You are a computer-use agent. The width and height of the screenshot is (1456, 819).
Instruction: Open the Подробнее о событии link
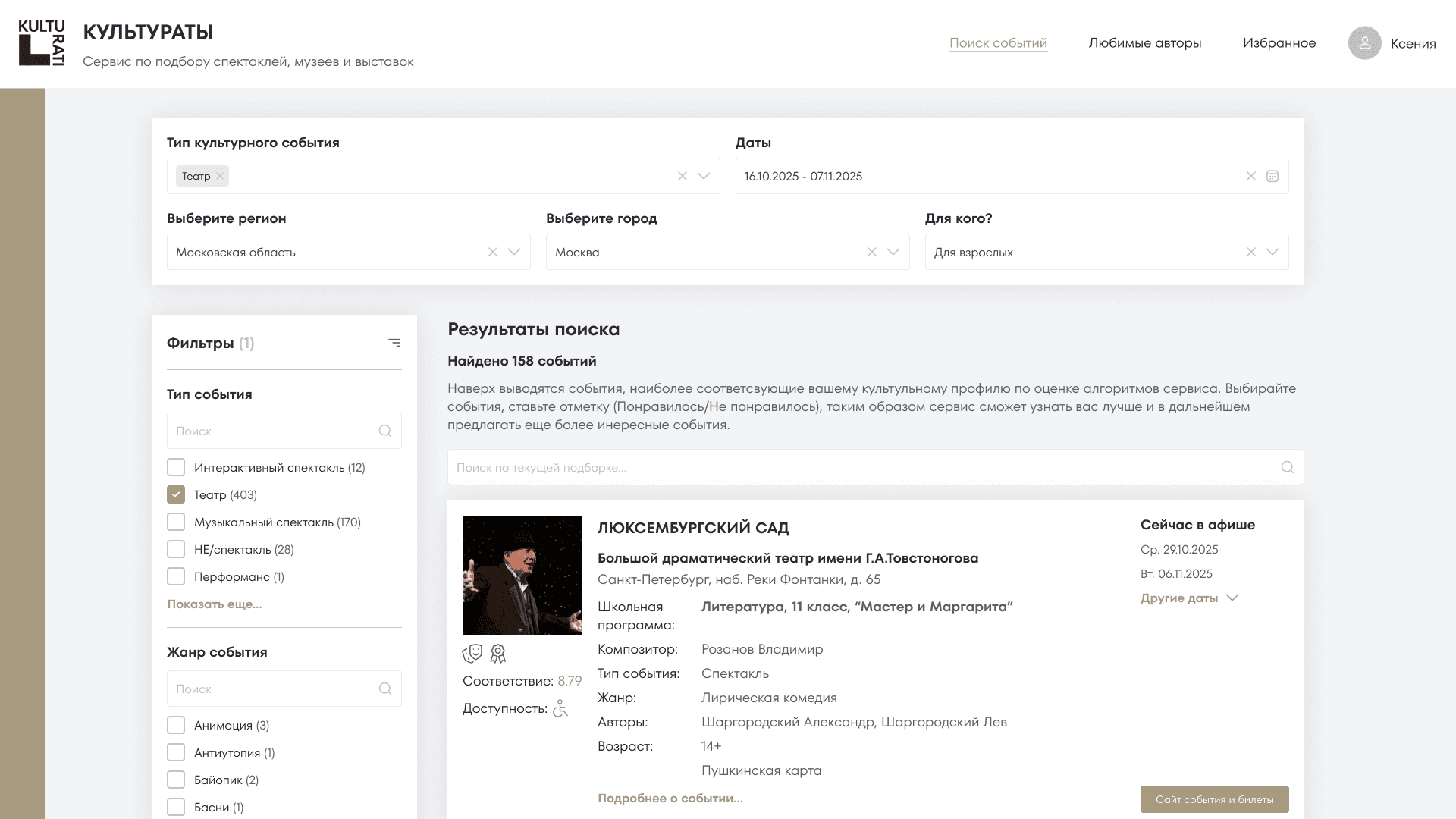(670, 798)
